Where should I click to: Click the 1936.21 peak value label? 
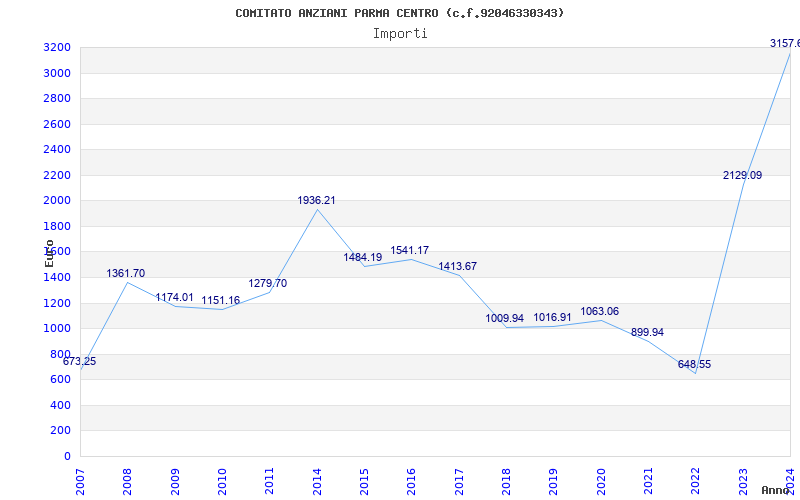[316, 201]
